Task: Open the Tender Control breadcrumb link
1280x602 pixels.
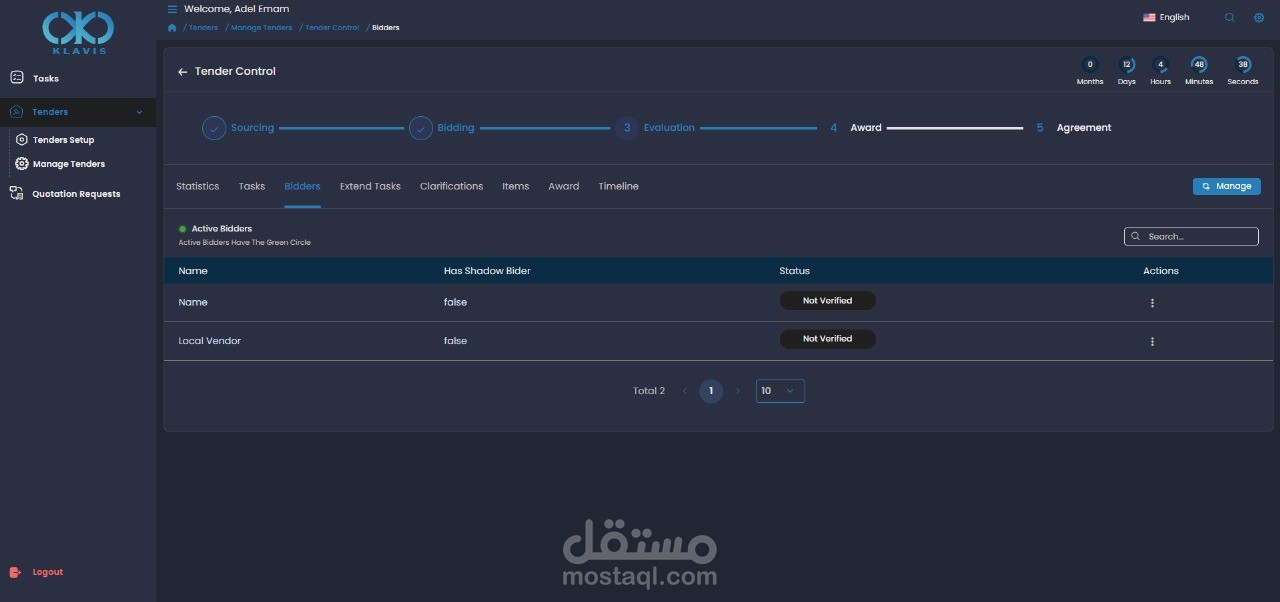Action: [332, 28]
